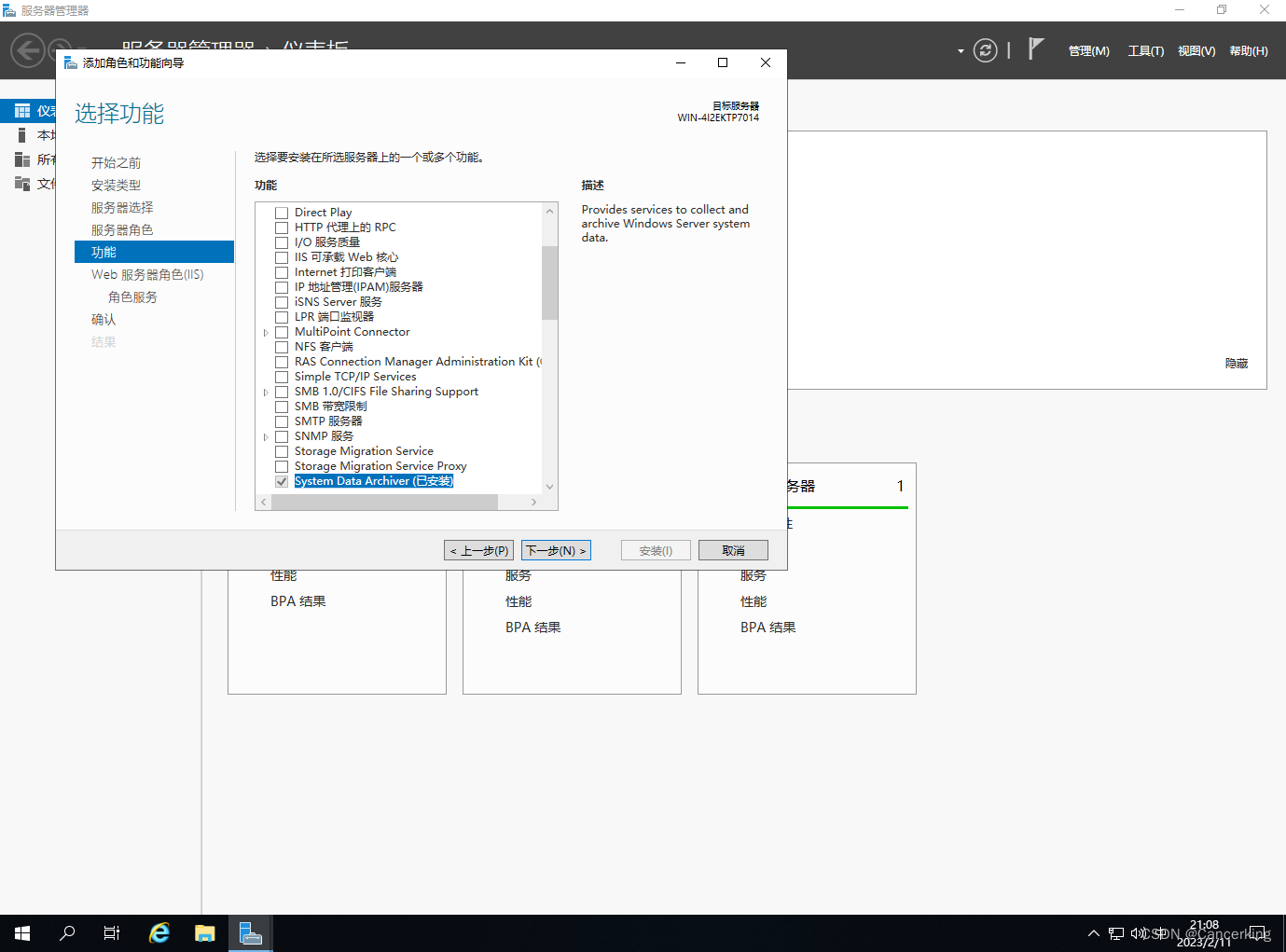Click horizontal scroll left arrow

click(264, 503)
